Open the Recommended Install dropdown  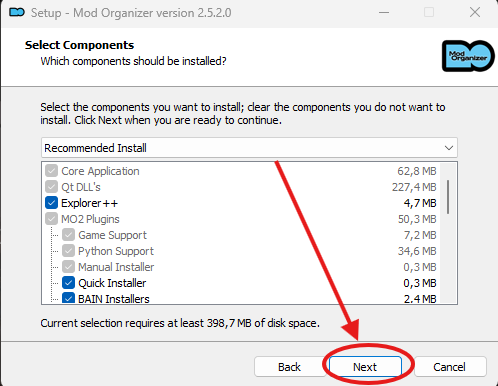pos(249,148)
